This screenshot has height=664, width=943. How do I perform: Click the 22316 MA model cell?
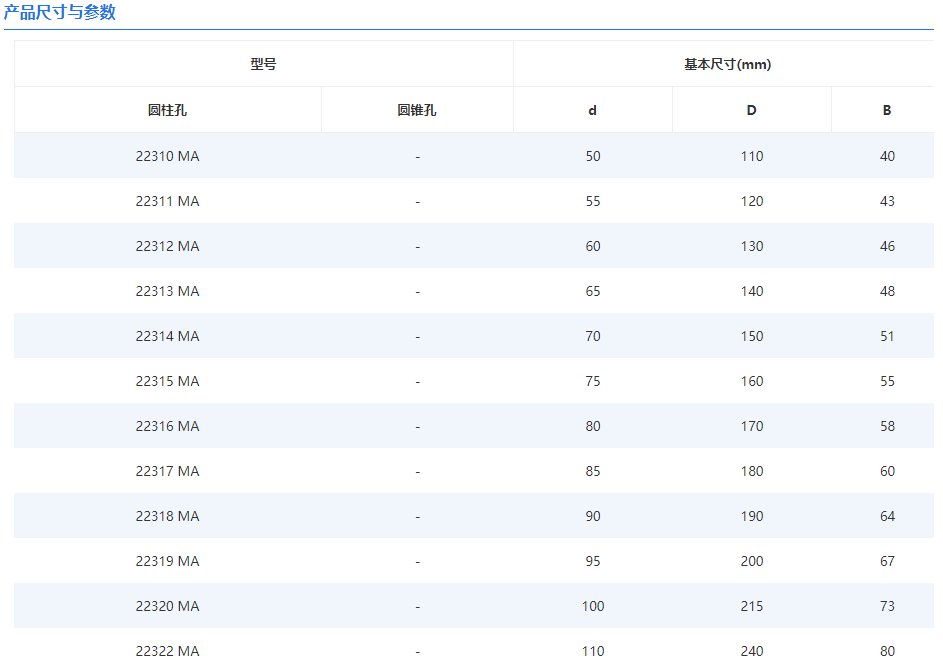click(x=167, y=426)
